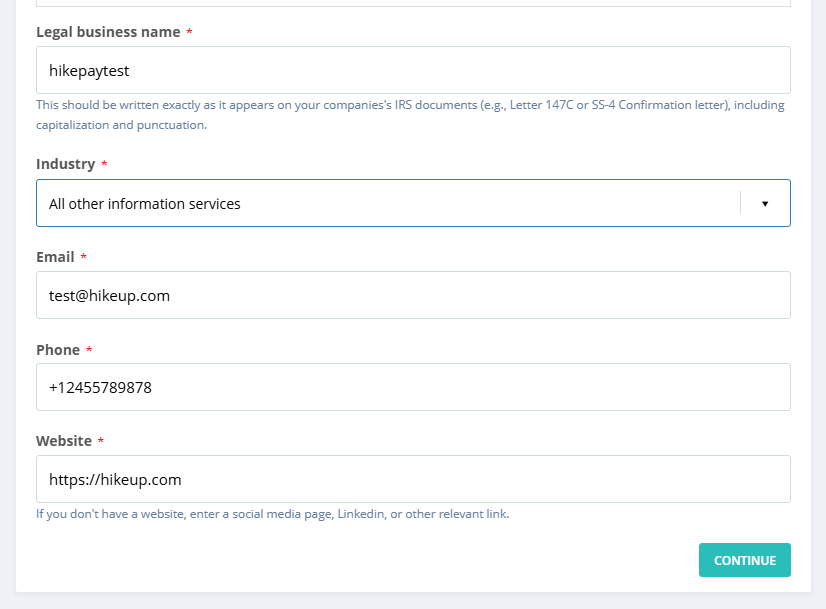Click the partially visible field at top edge

tap(413, 3)
